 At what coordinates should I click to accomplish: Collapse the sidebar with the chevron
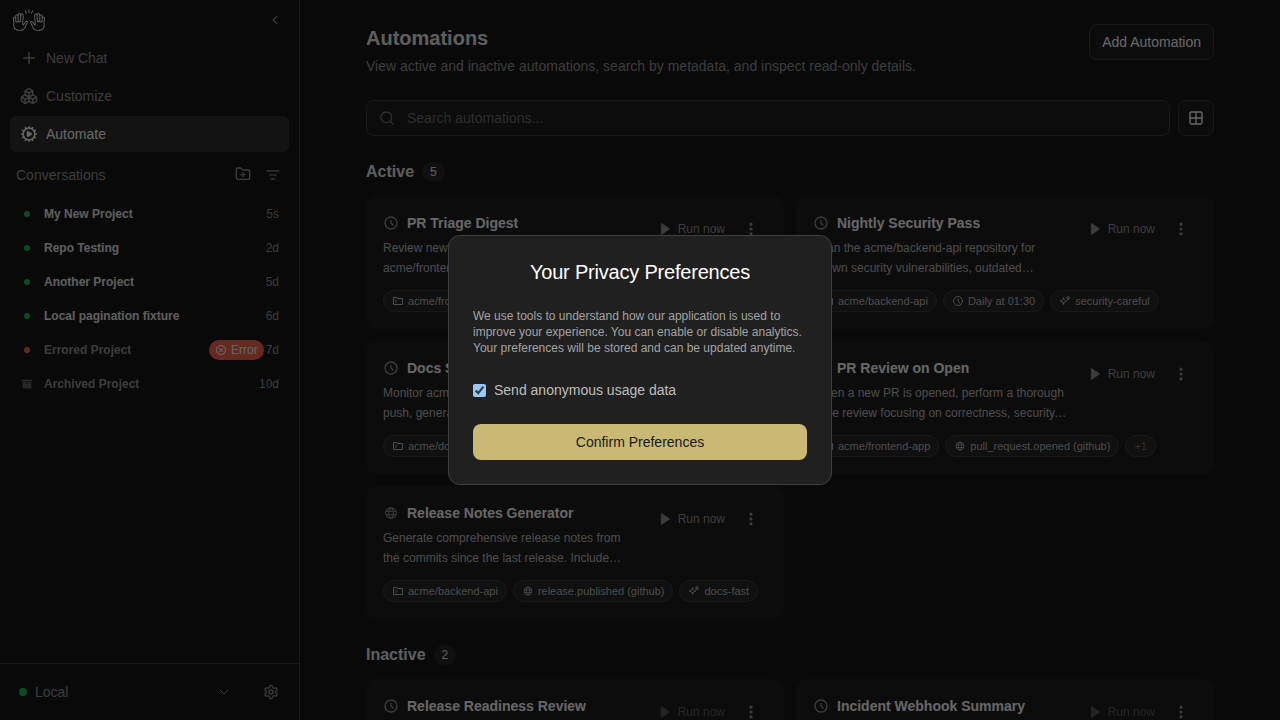click(275, 20)
